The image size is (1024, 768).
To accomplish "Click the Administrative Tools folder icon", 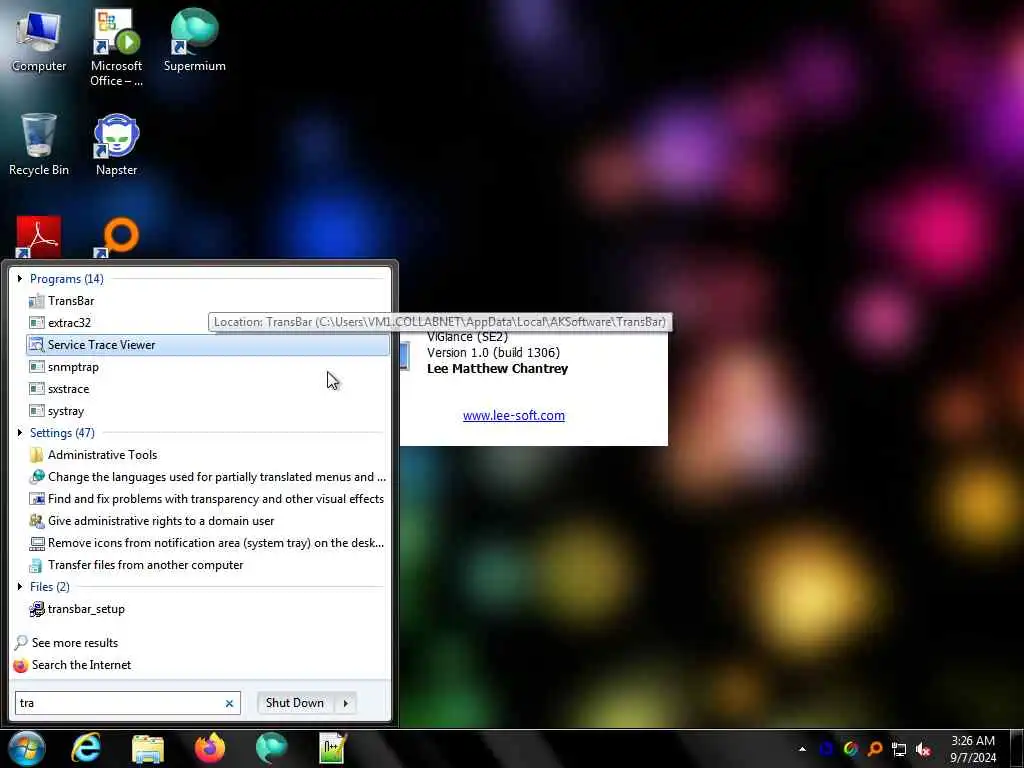I will 37,455.
